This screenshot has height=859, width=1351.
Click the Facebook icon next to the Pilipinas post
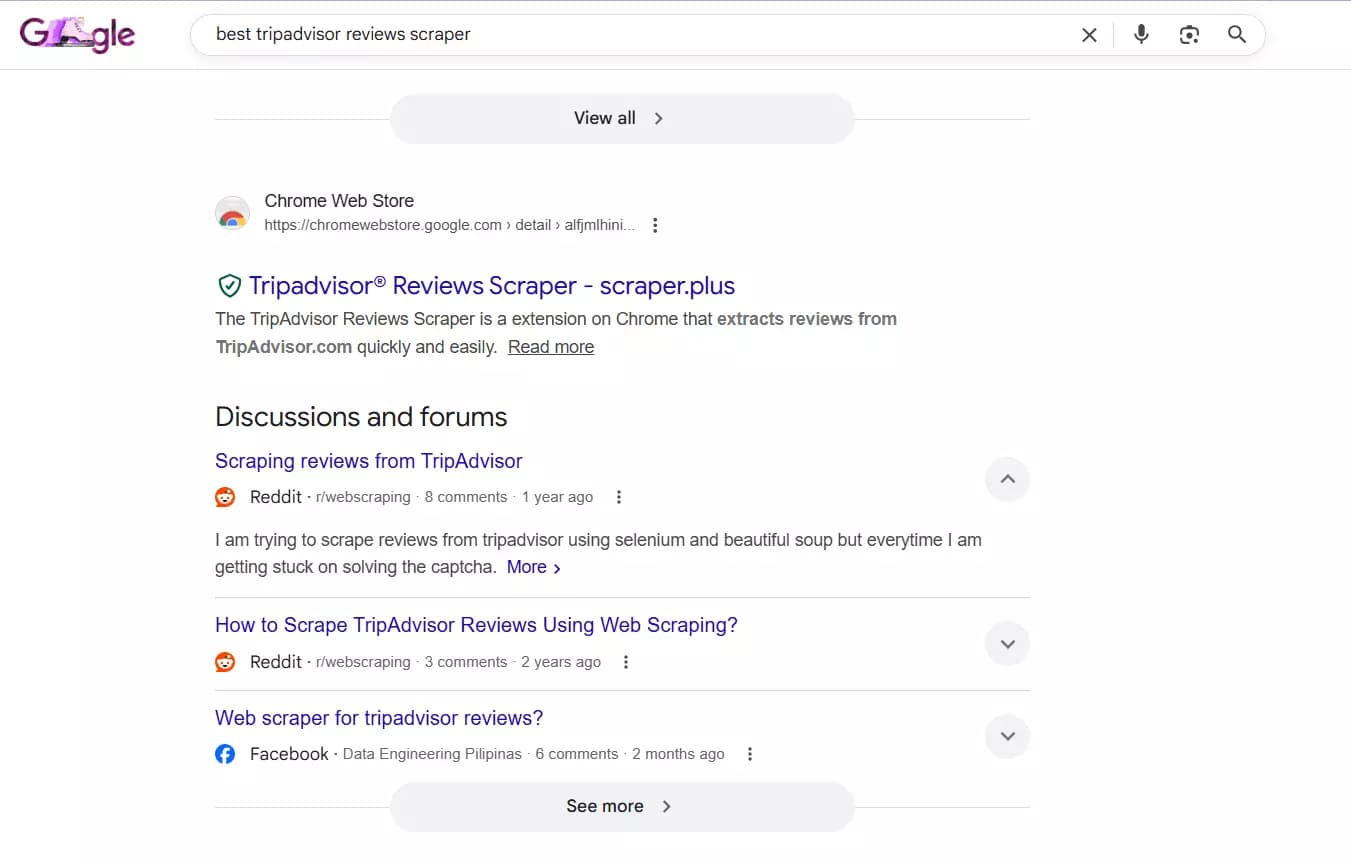coord(225,754)
